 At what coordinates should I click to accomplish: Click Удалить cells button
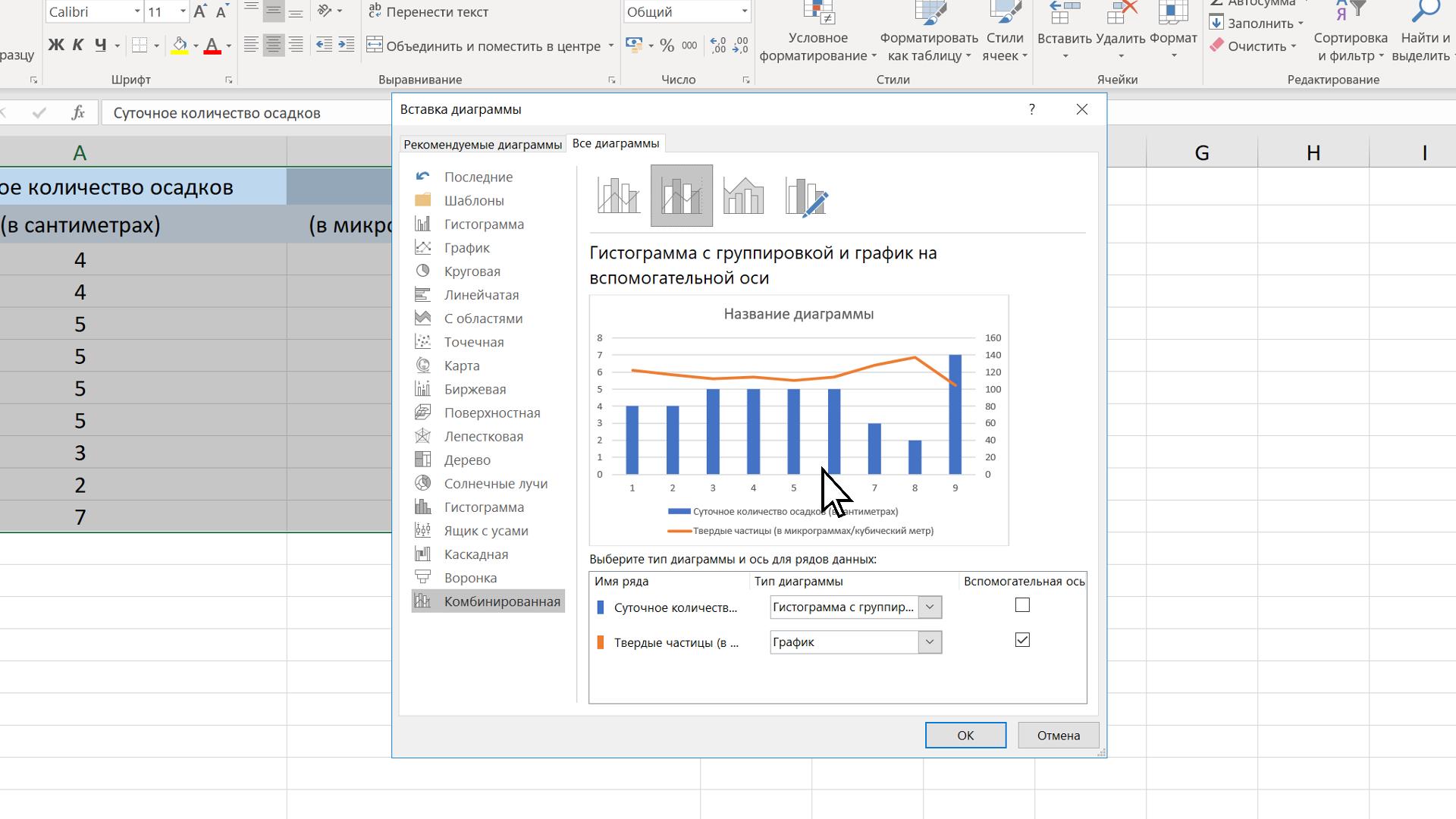click(x=1121, y=32)
